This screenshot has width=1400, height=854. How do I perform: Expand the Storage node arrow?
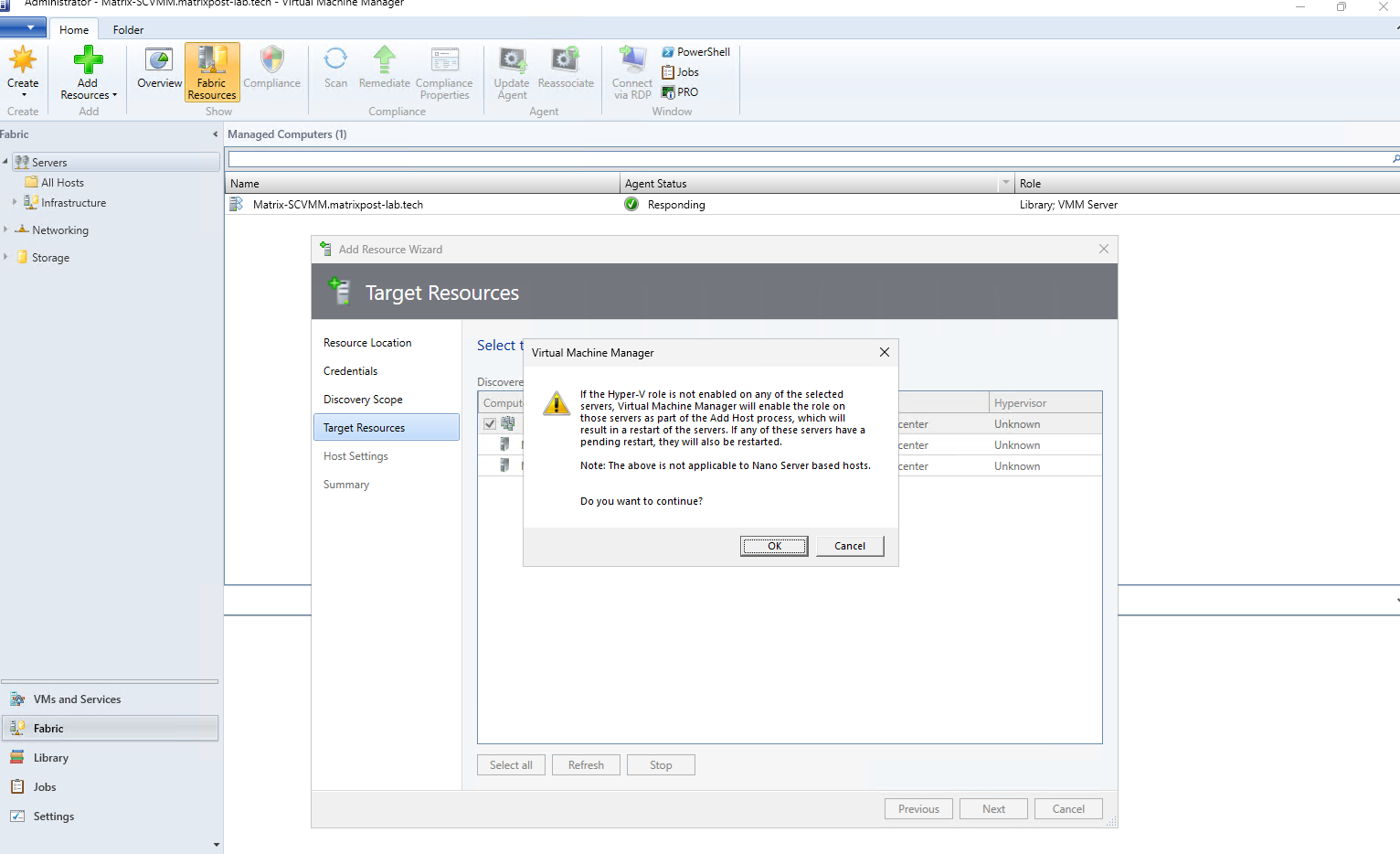(5, 257)
